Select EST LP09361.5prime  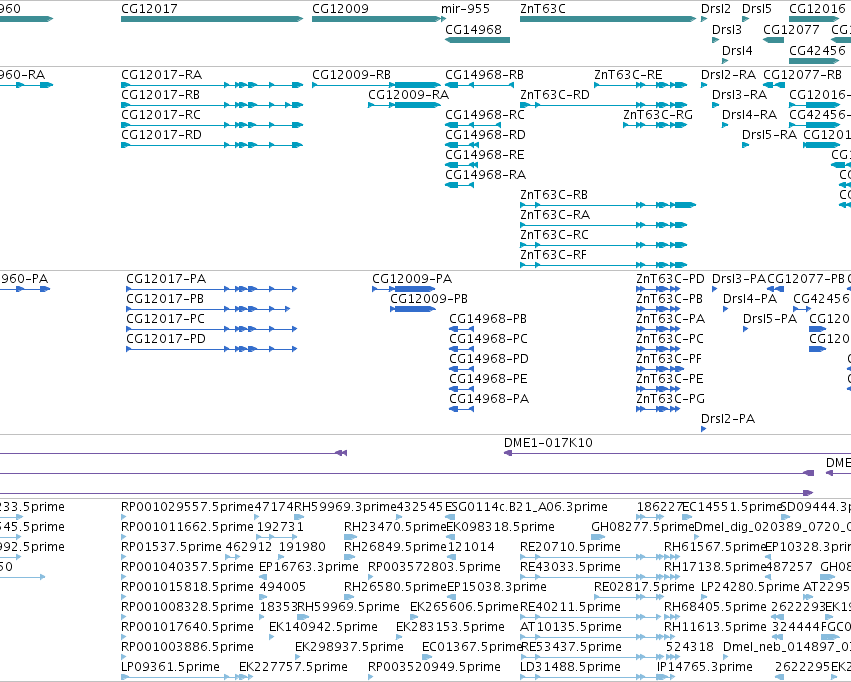(x=187, y=677)
